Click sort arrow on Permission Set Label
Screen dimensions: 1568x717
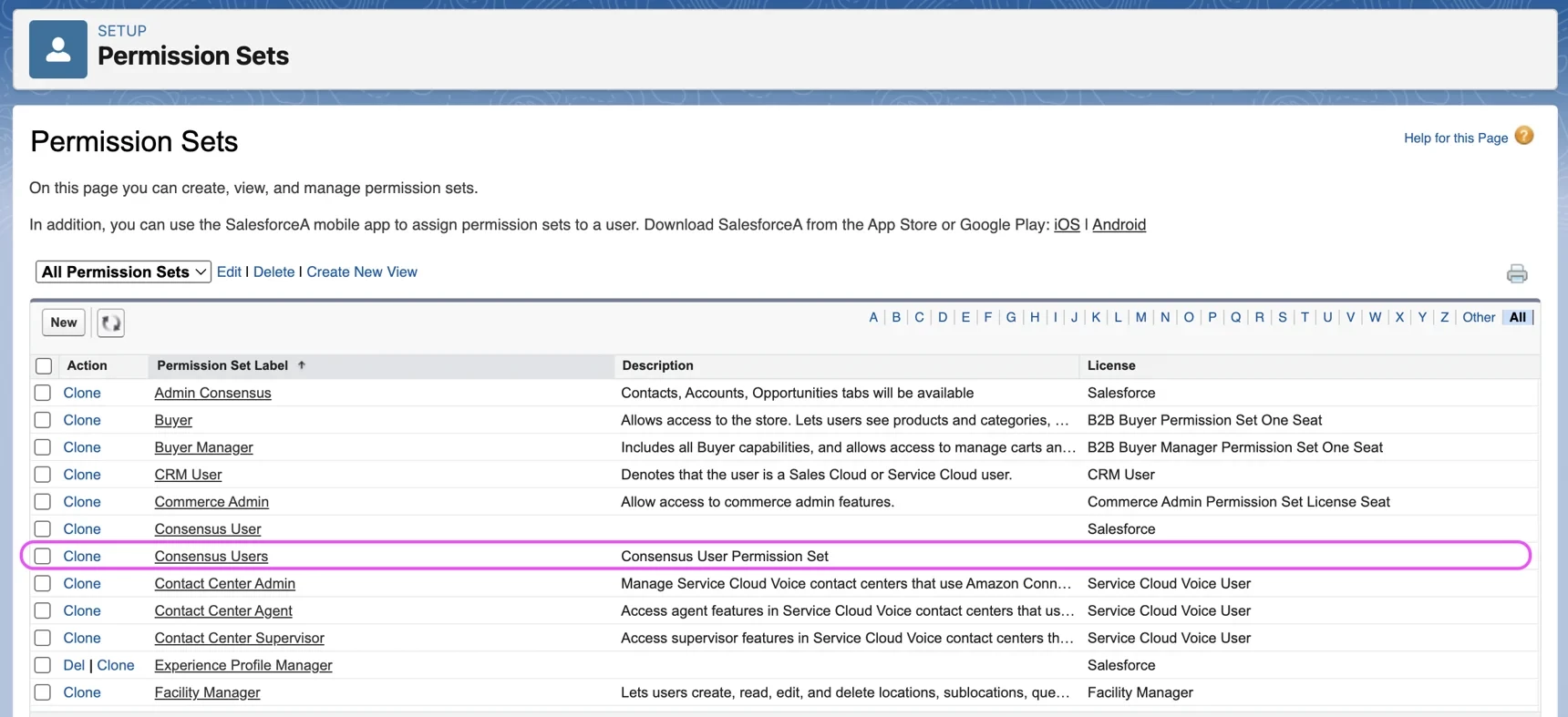(302, 365)
